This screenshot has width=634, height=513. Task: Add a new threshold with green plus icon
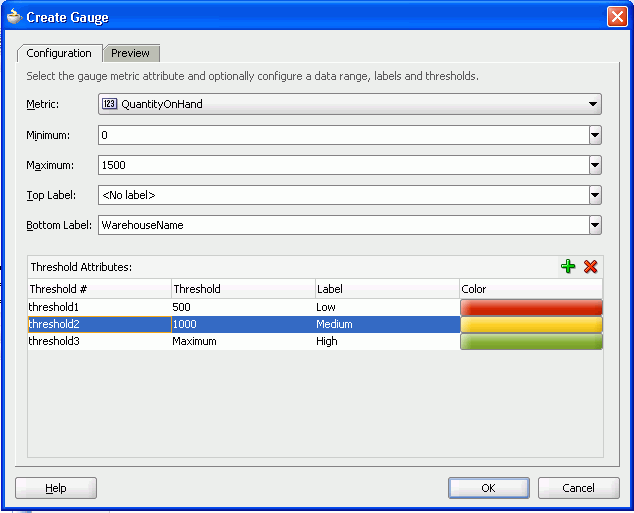[x=568, y=266]
